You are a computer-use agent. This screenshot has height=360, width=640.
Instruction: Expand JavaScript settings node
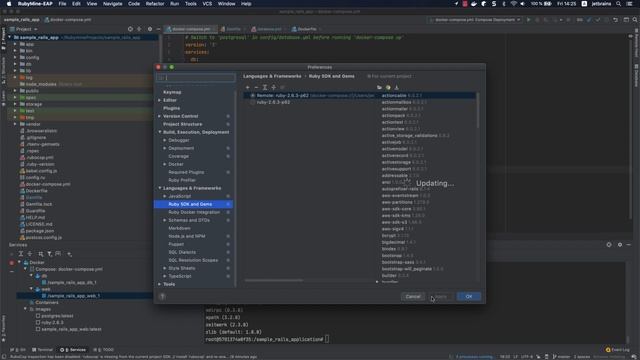coord(165,196)
